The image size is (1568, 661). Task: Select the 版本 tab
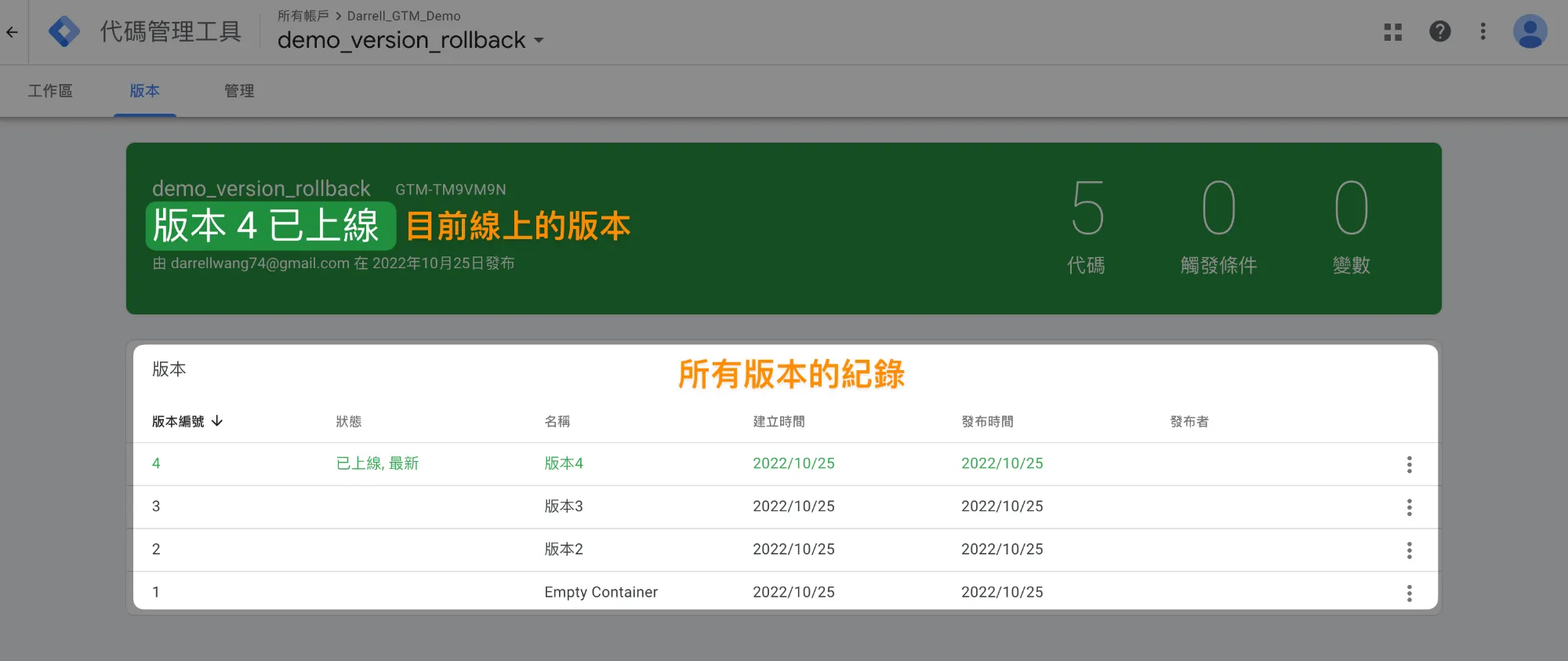(144, 91)
